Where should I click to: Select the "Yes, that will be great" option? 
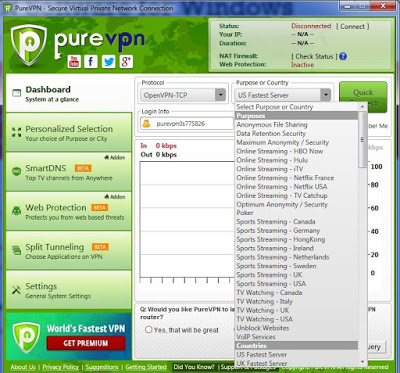click(x=149, y=330)
